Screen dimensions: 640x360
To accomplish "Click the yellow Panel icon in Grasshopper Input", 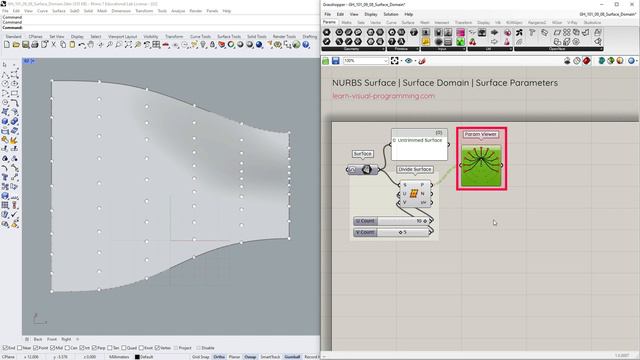I will [x=426, y=42].
